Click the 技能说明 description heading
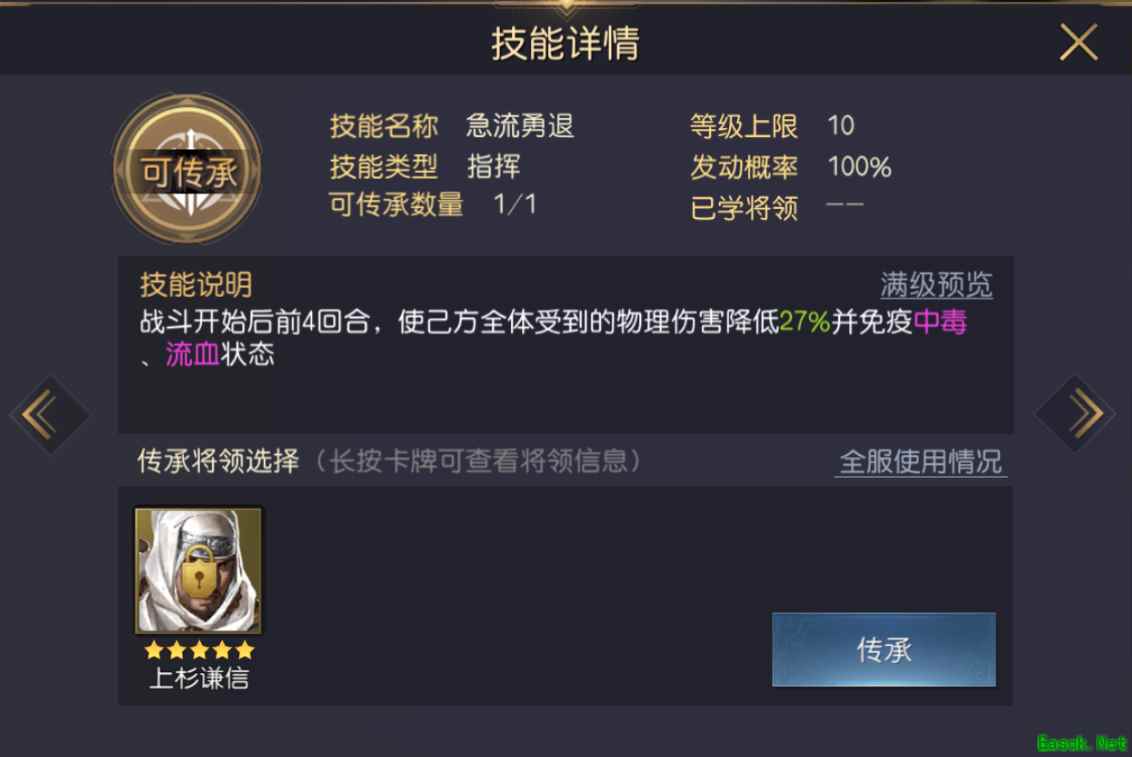This screenshot has width=1132, height=757. tap(196, 285)
